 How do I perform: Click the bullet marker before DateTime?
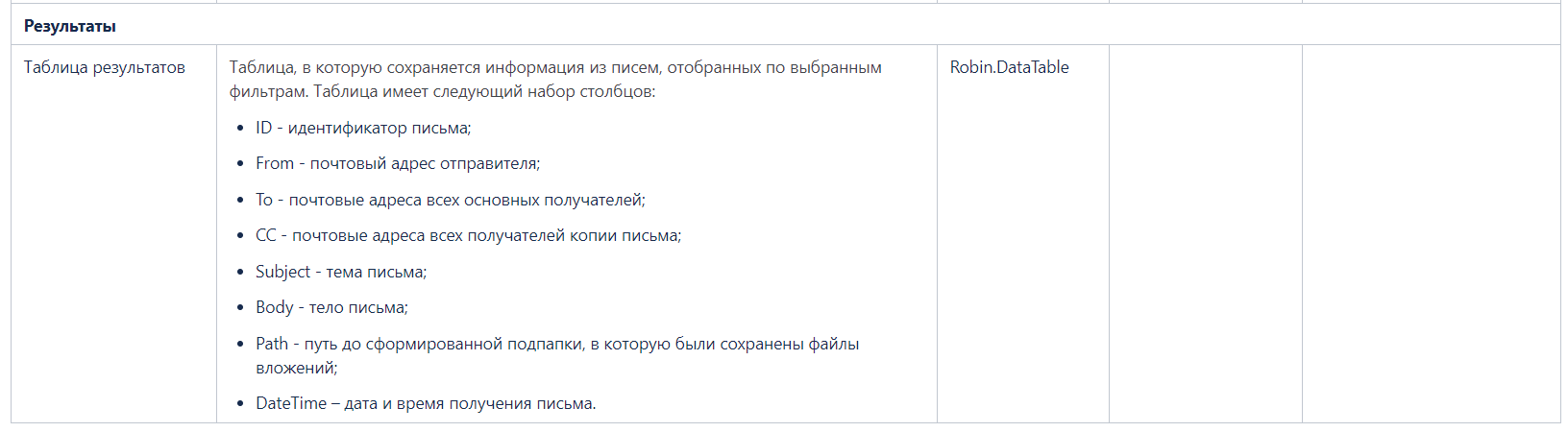[x=240, y=404]
